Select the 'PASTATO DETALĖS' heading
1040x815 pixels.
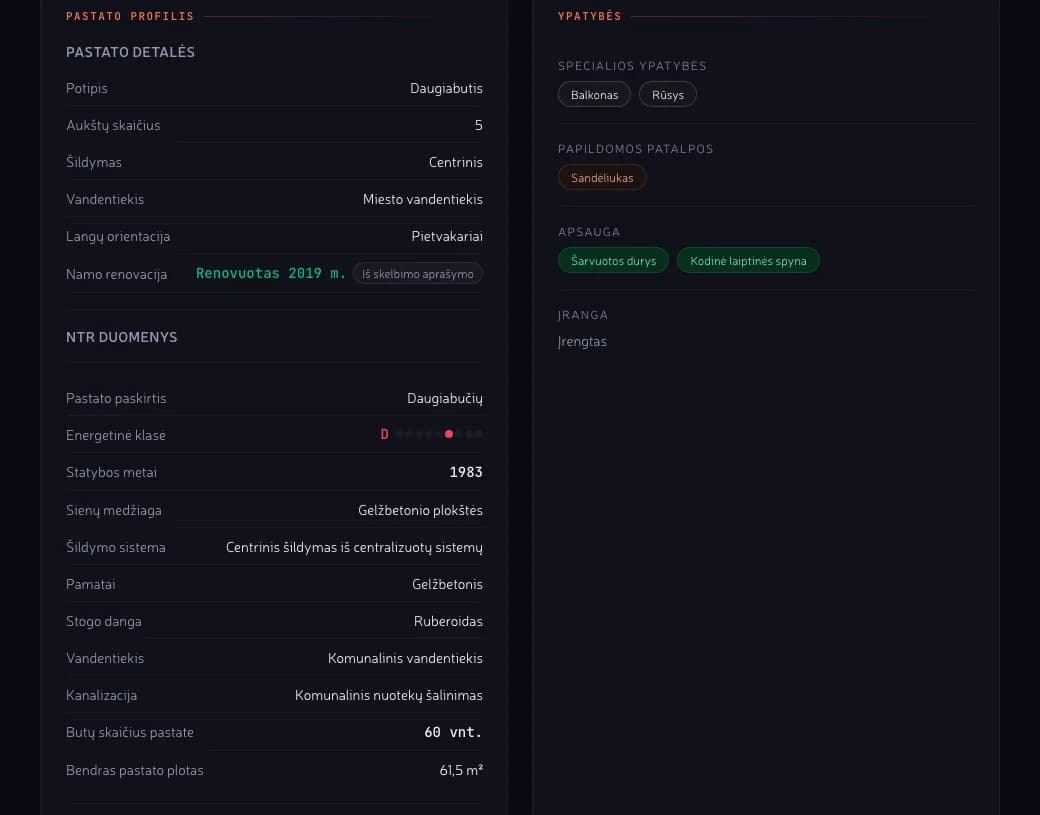[130, 52]
